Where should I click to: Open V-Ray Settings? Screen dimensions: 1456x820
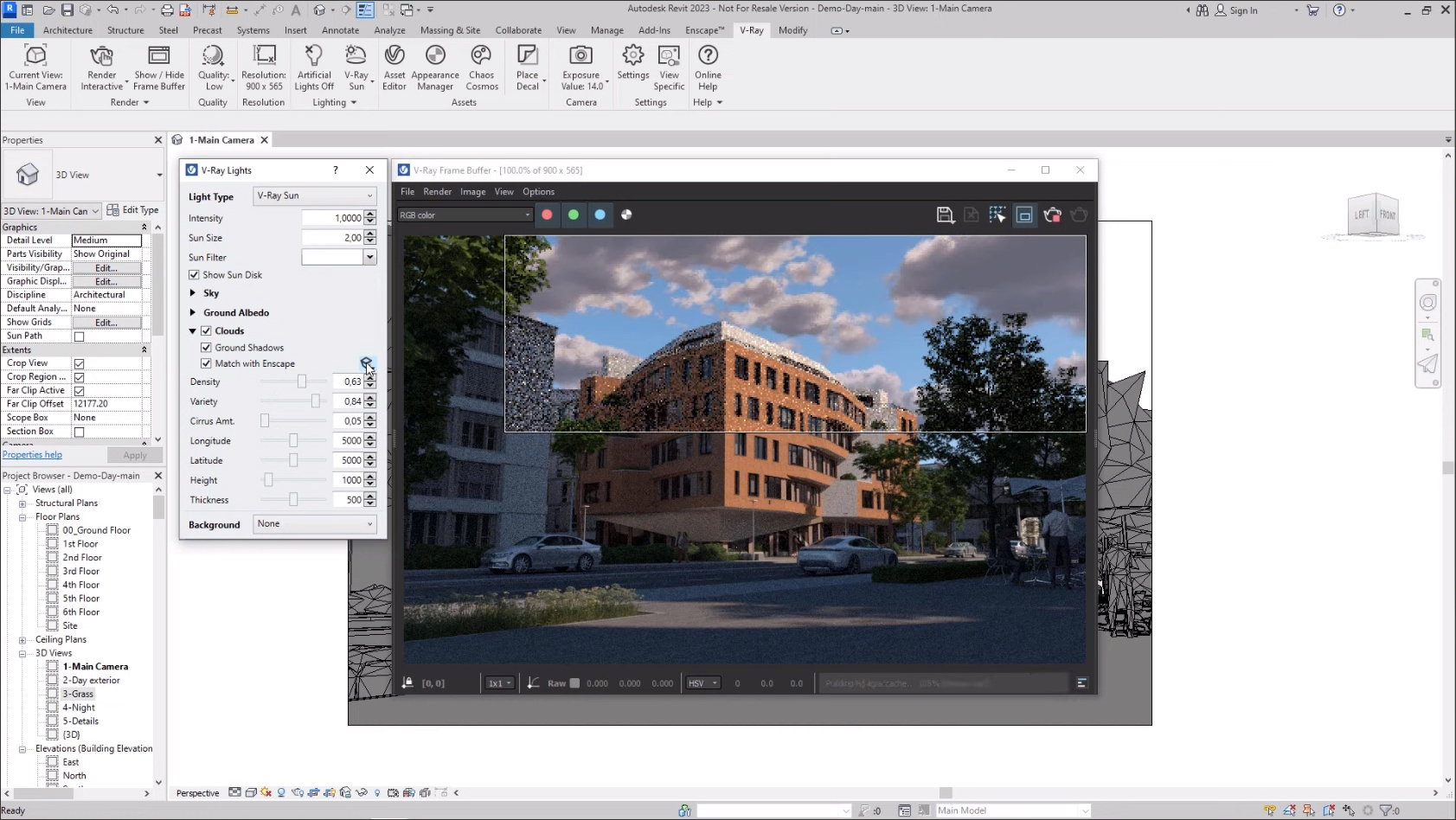click(x=633, y=62)
